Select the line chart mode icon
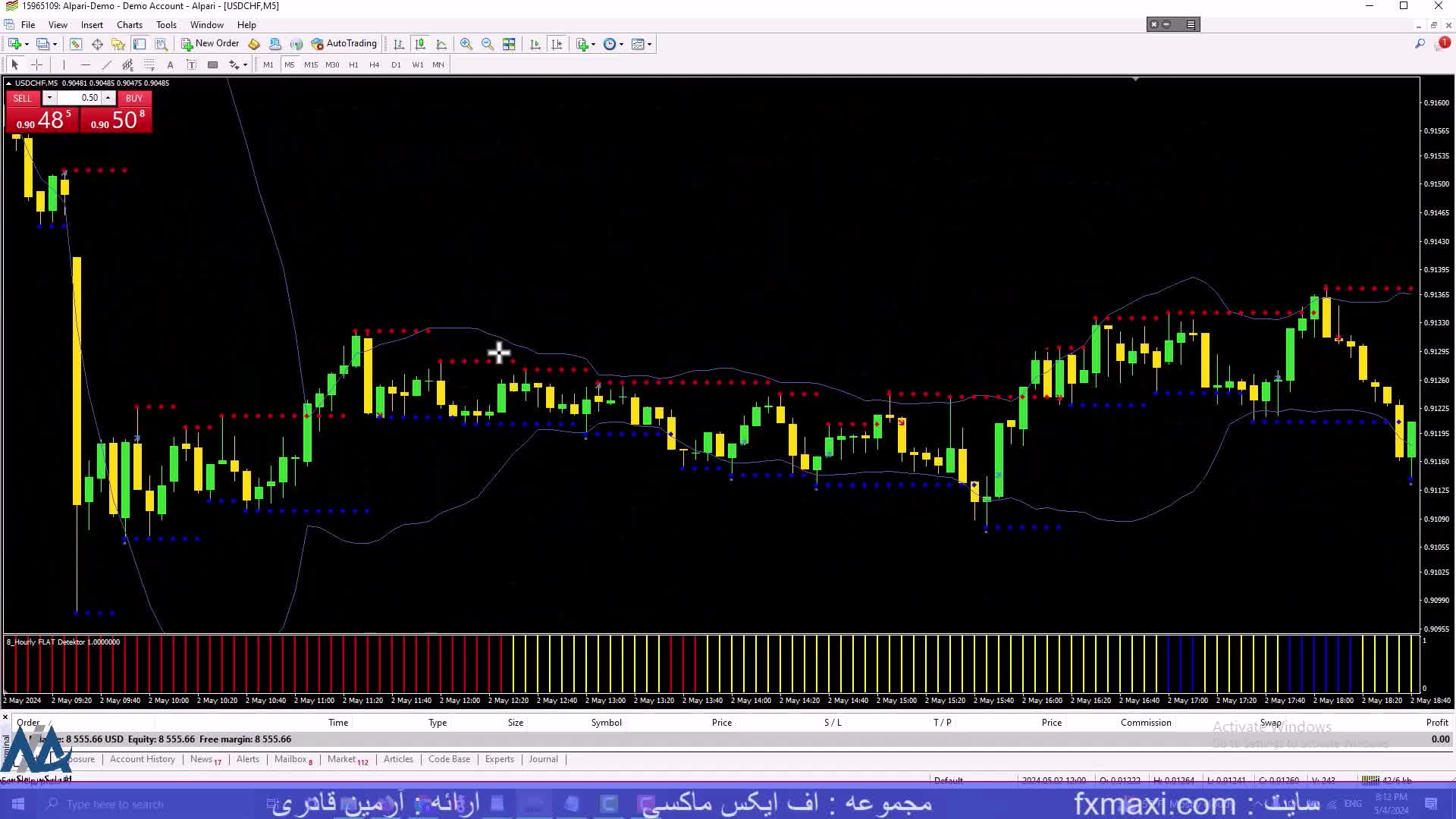Screen dimensions: 1456x819 point(441,44)
